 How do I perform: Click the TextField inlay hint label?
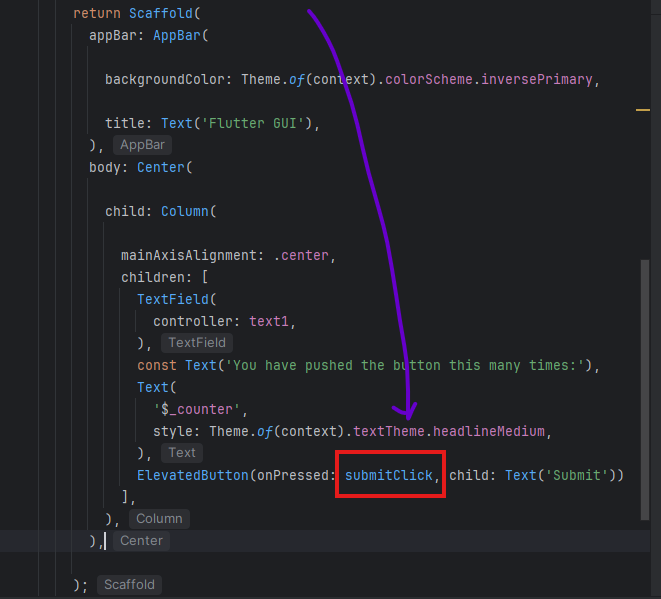196,343
